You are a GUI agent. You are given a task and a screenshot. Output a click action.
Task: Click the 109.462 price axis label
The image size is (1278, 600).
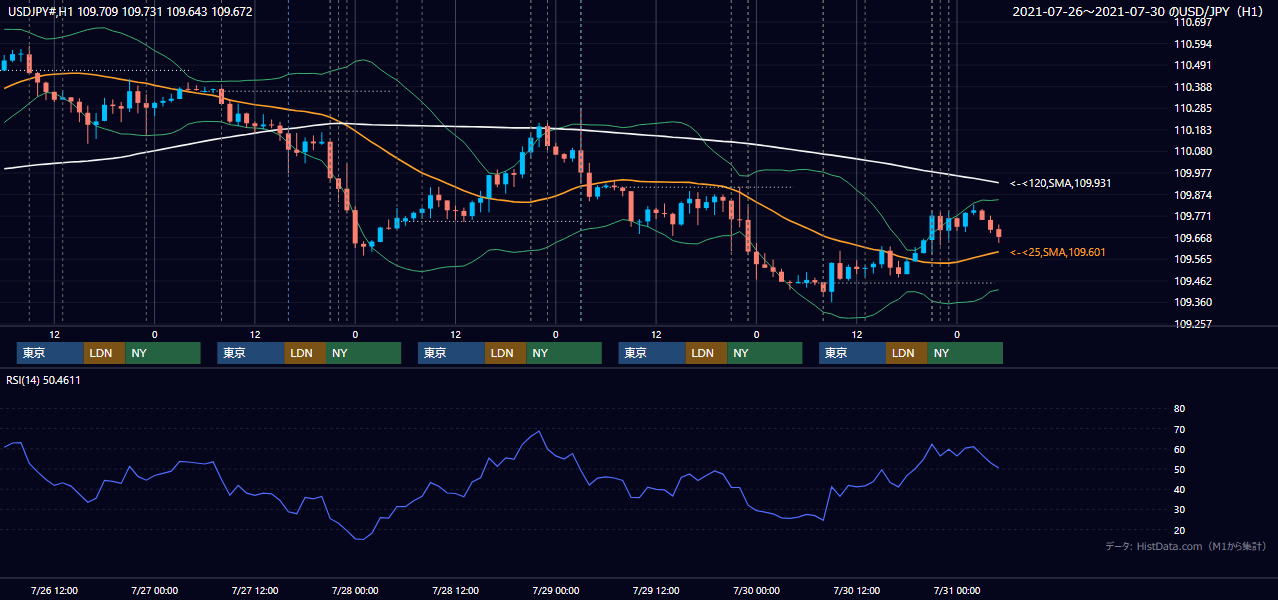click(x=1192, y=281)
